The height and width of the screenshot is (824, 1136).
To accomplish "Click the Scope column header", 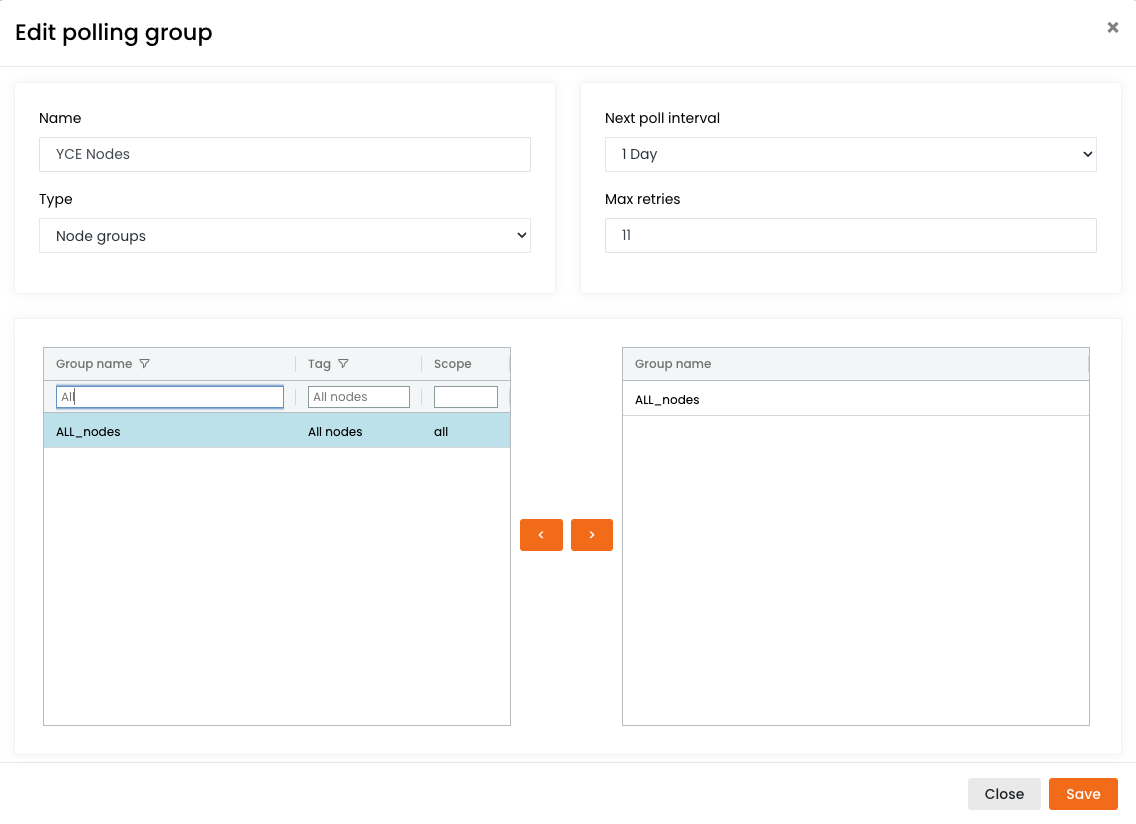I will 453,364.
